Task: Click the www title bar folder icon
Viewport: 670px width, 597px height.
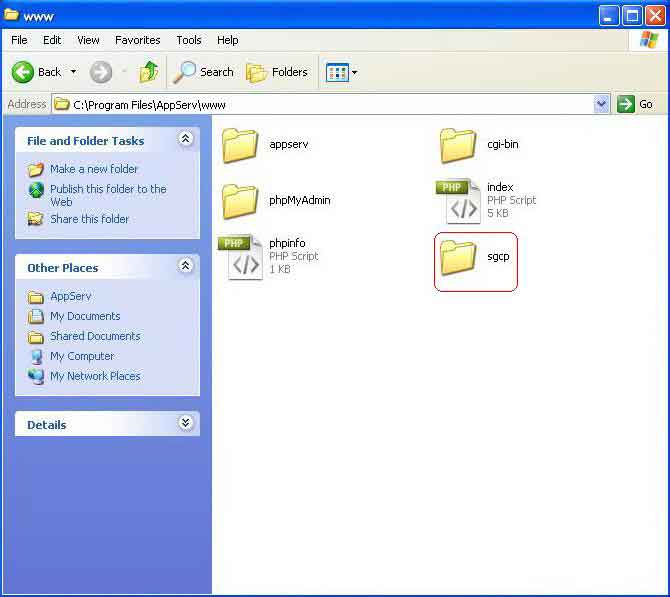Action: (12, 15)
